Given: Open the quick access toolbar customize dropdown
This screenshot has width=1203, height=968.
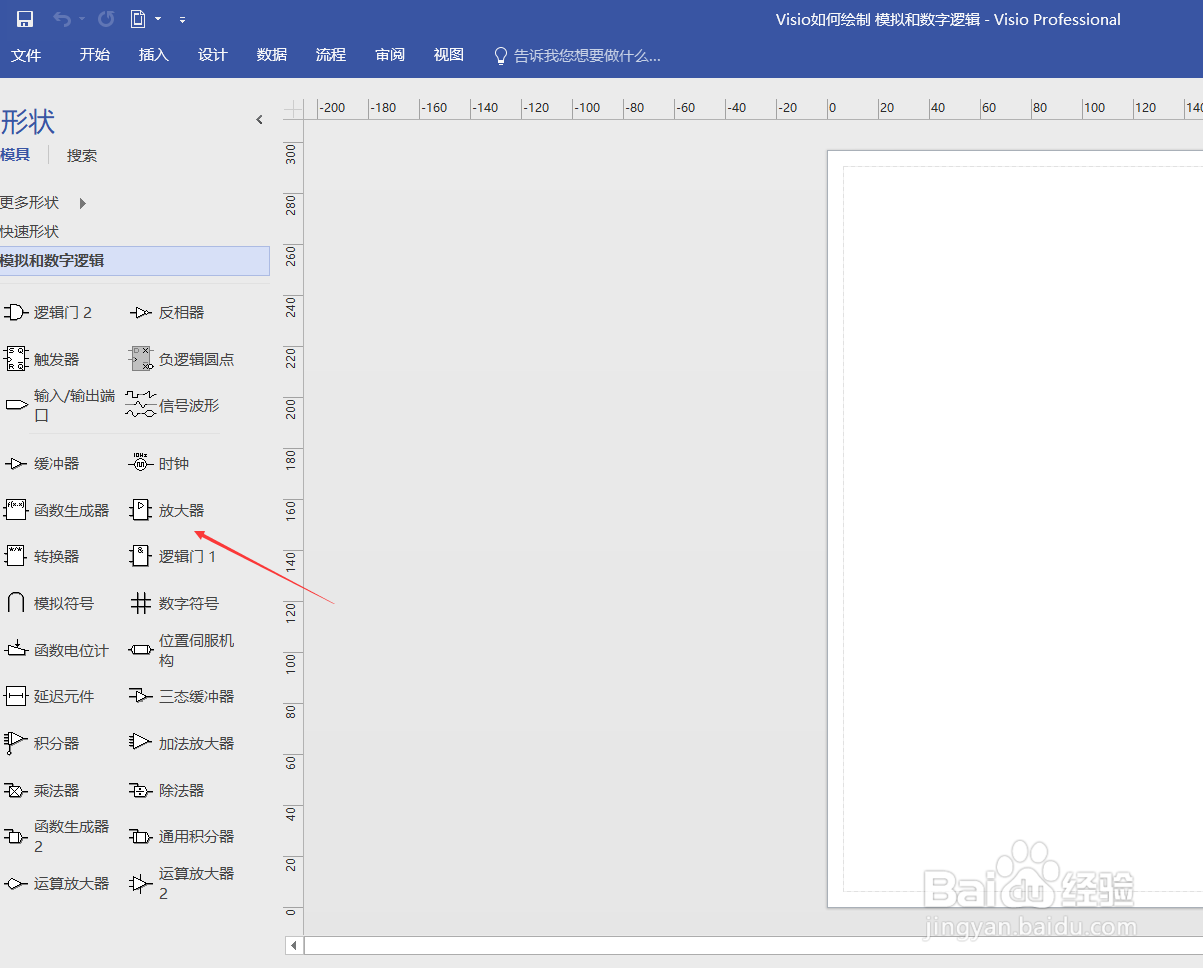Looking at the screenshot, I should pyautogui.click(x=182, y=20).
